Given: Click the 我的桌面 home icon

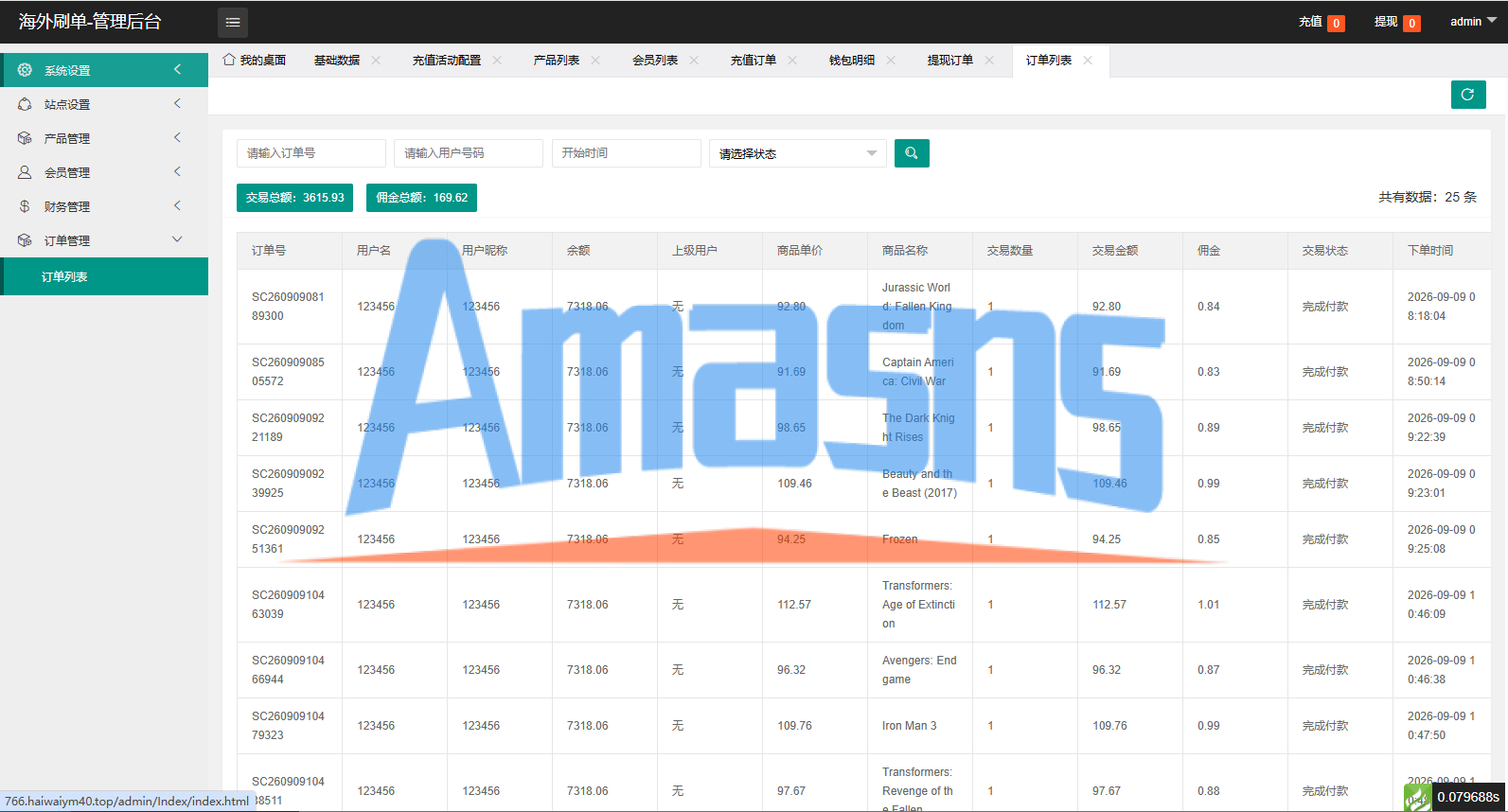Looking at the screenshot, I should pyautogui.click(x=229, y=60).
